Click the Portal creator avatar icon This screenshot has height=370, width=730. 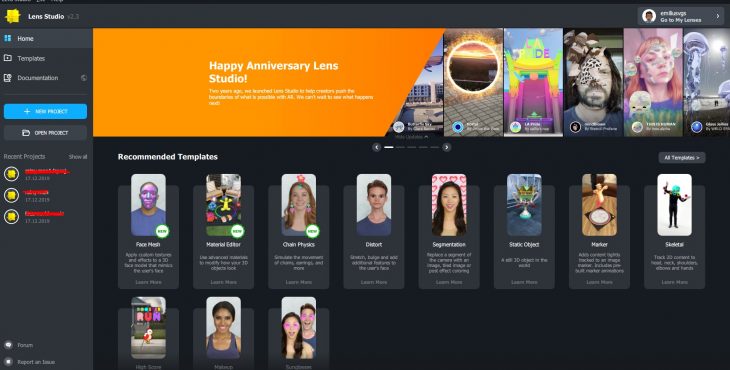[458, 127]
